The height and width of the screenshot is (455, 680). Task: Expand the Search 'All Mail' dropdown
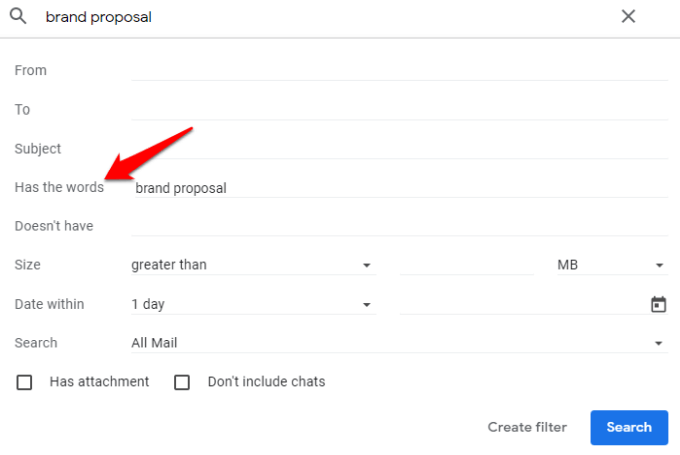[398, 343]
